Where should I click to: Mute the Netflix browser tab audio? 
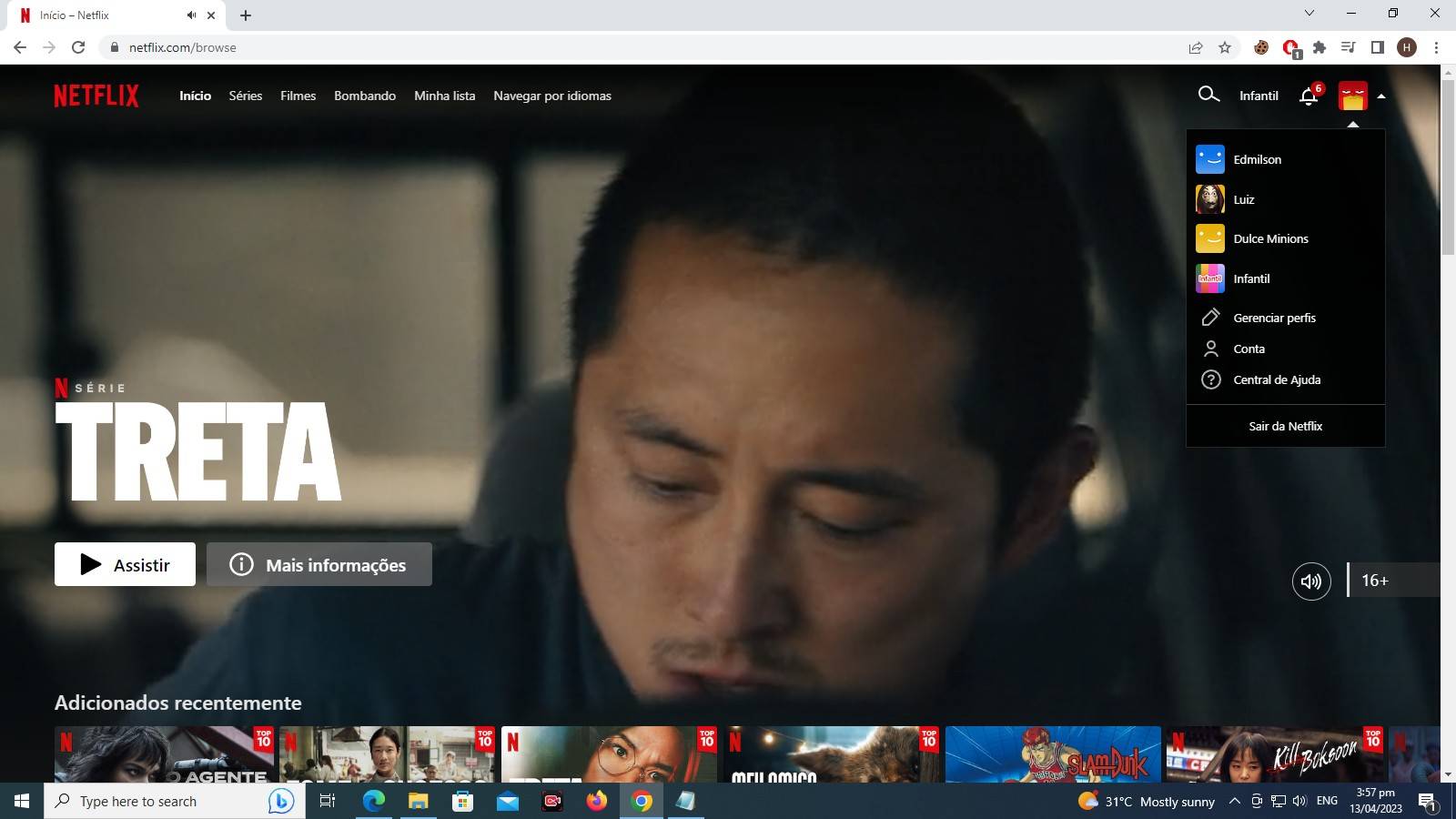(191, 15)
